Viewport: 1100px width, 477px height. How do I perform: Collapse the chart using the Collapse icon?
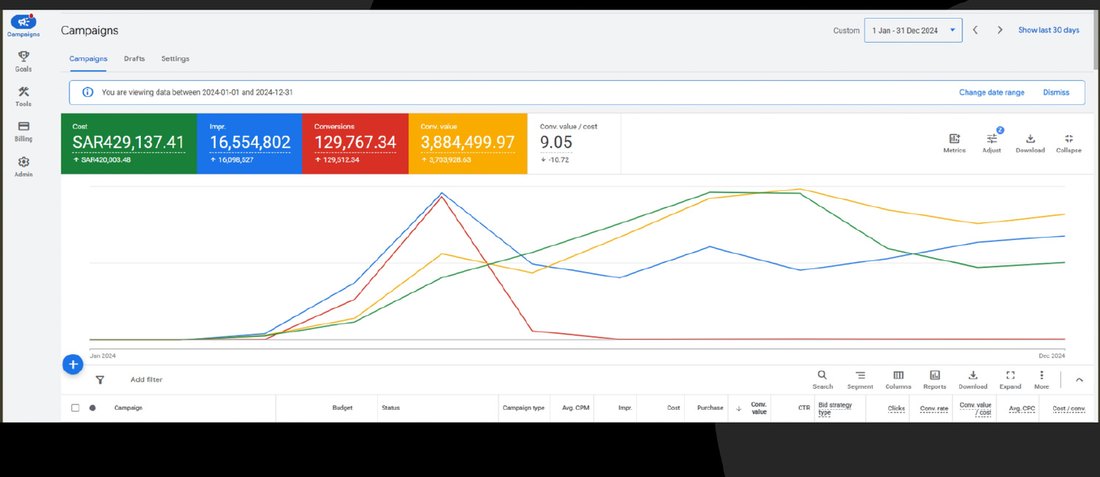[x=1068, y=143]
